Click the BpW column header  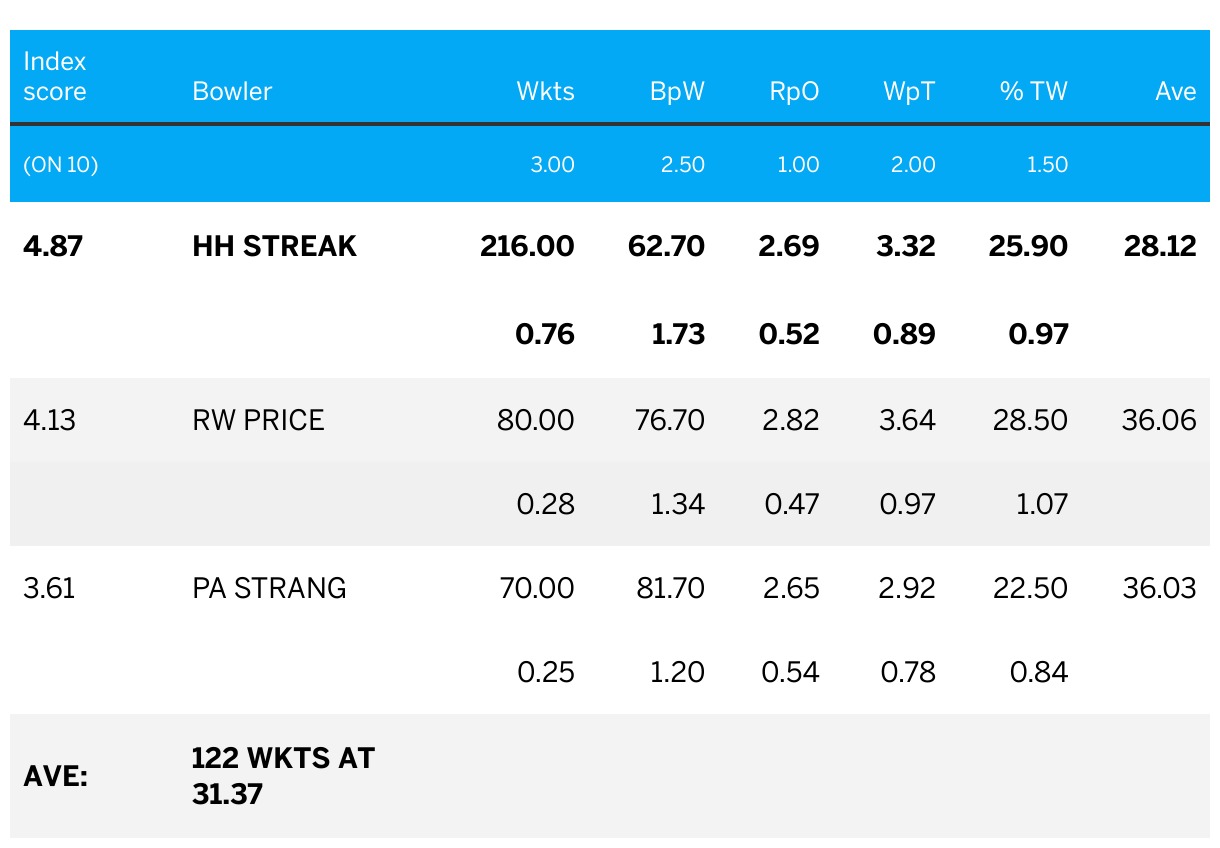pos(677,92)
